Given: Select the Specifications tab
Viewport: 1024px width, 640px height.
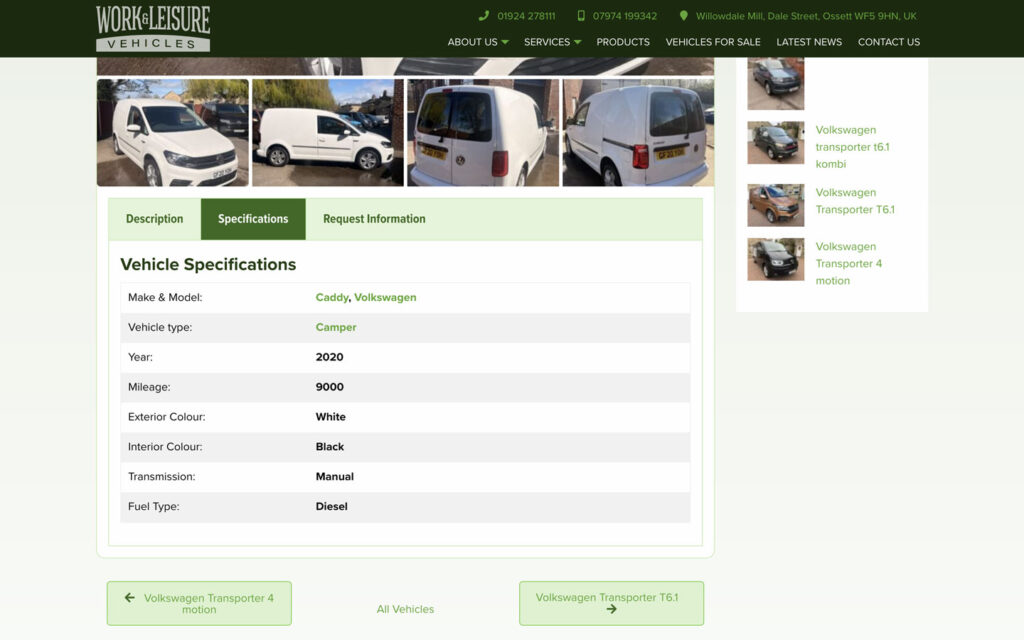Looking at the screenshot, I should tap(253, 219).
